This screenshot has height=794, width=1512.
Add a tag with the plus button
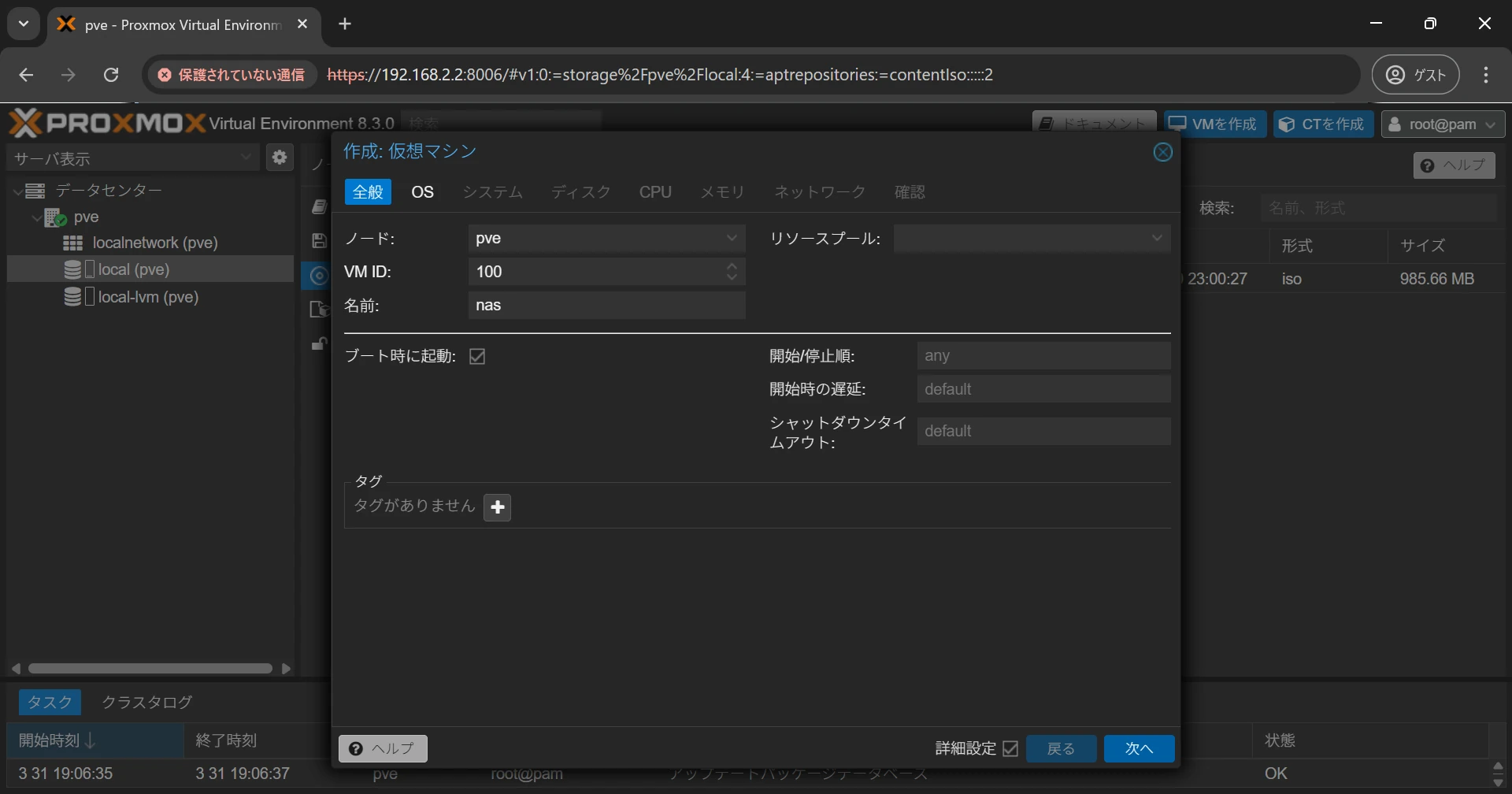(497, 507)
